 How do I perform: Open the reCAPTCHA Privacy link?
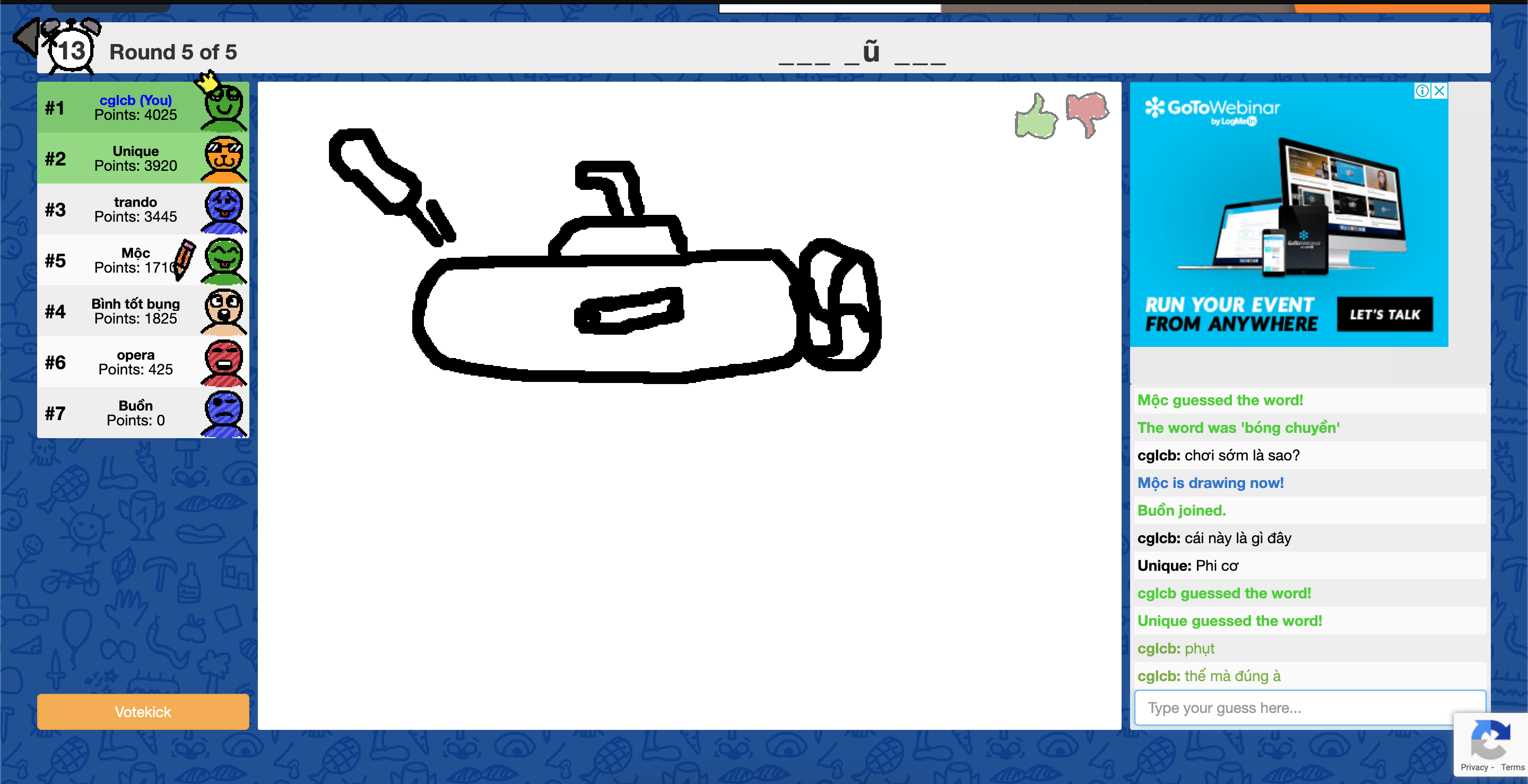(x=1474, y=768)
